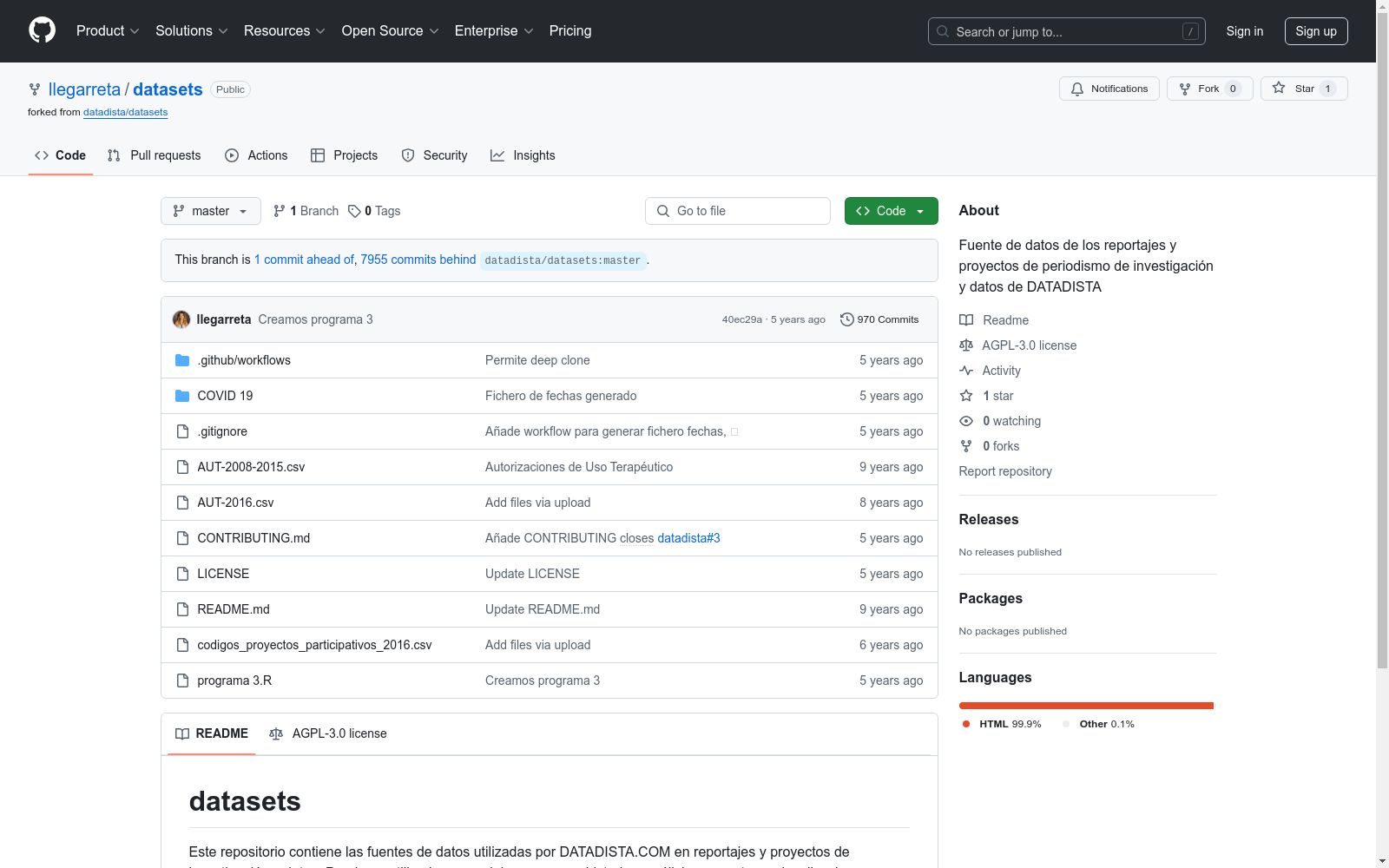Expand the Enterprise menu
The height and width of the screenshot is (868, 1389).
point(494,30)
